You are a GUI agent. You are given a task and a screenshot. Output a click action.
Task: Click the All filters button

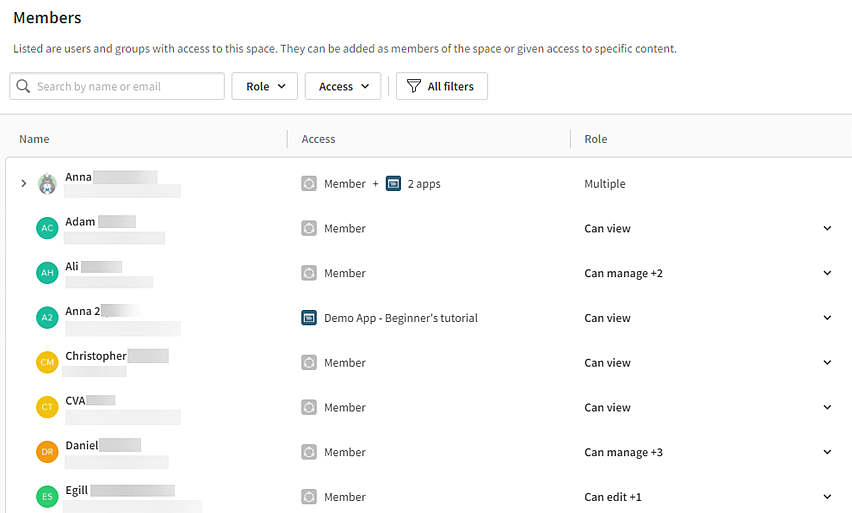441,87
